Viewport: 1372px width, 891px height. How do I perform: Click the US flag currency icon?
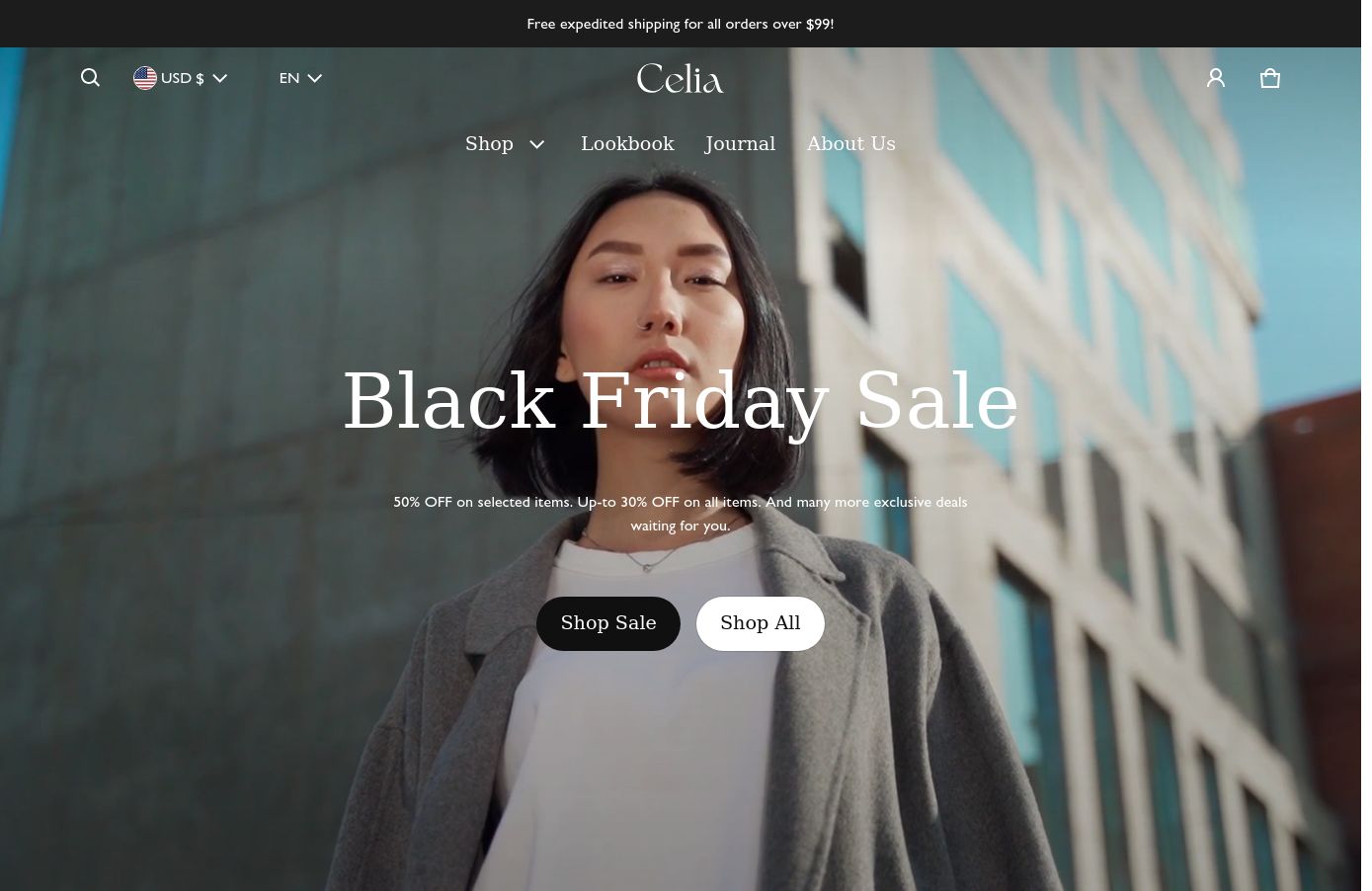point(145,78)
